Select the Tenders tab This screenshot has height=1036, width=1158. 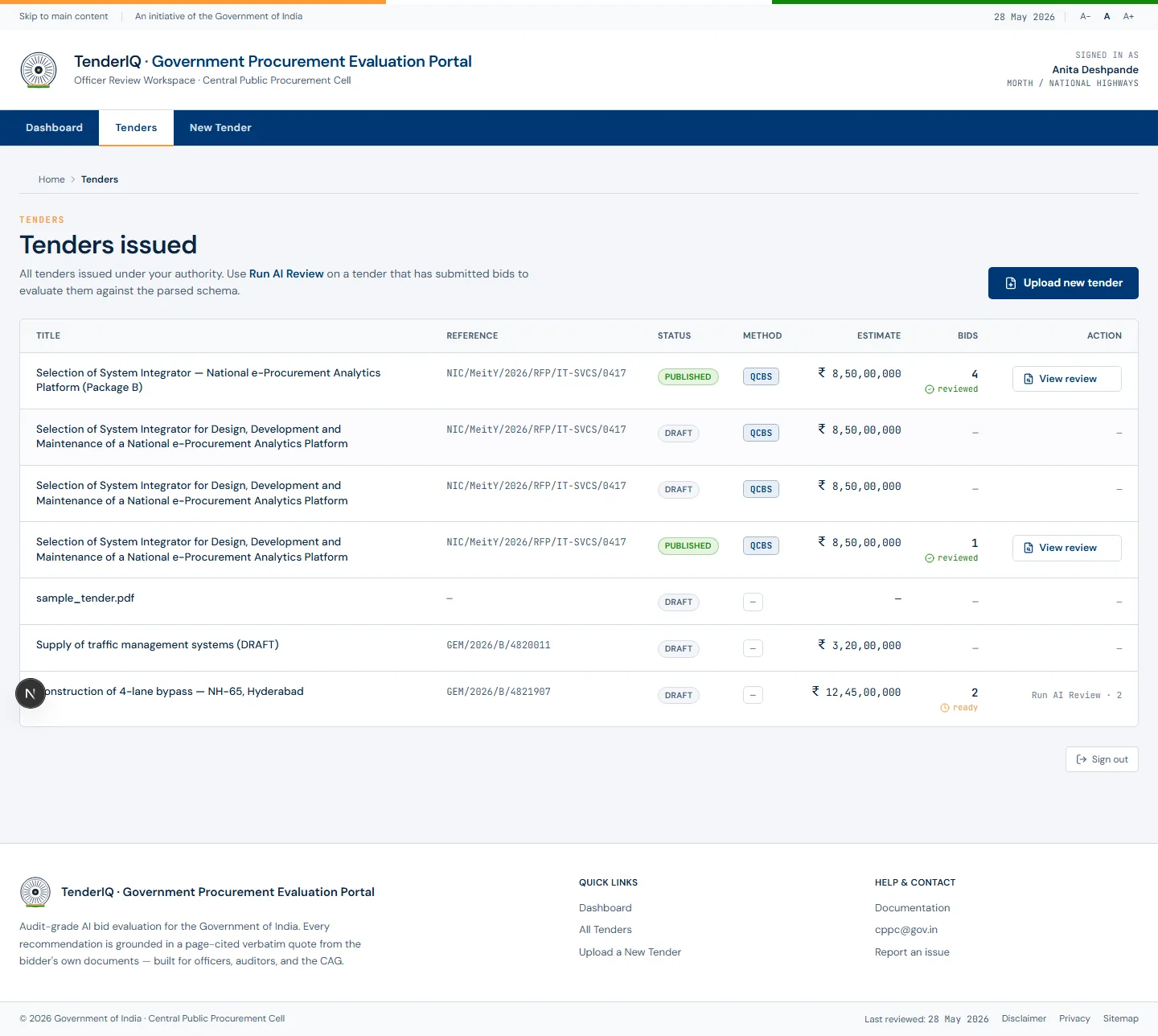[x=136, y=128]
